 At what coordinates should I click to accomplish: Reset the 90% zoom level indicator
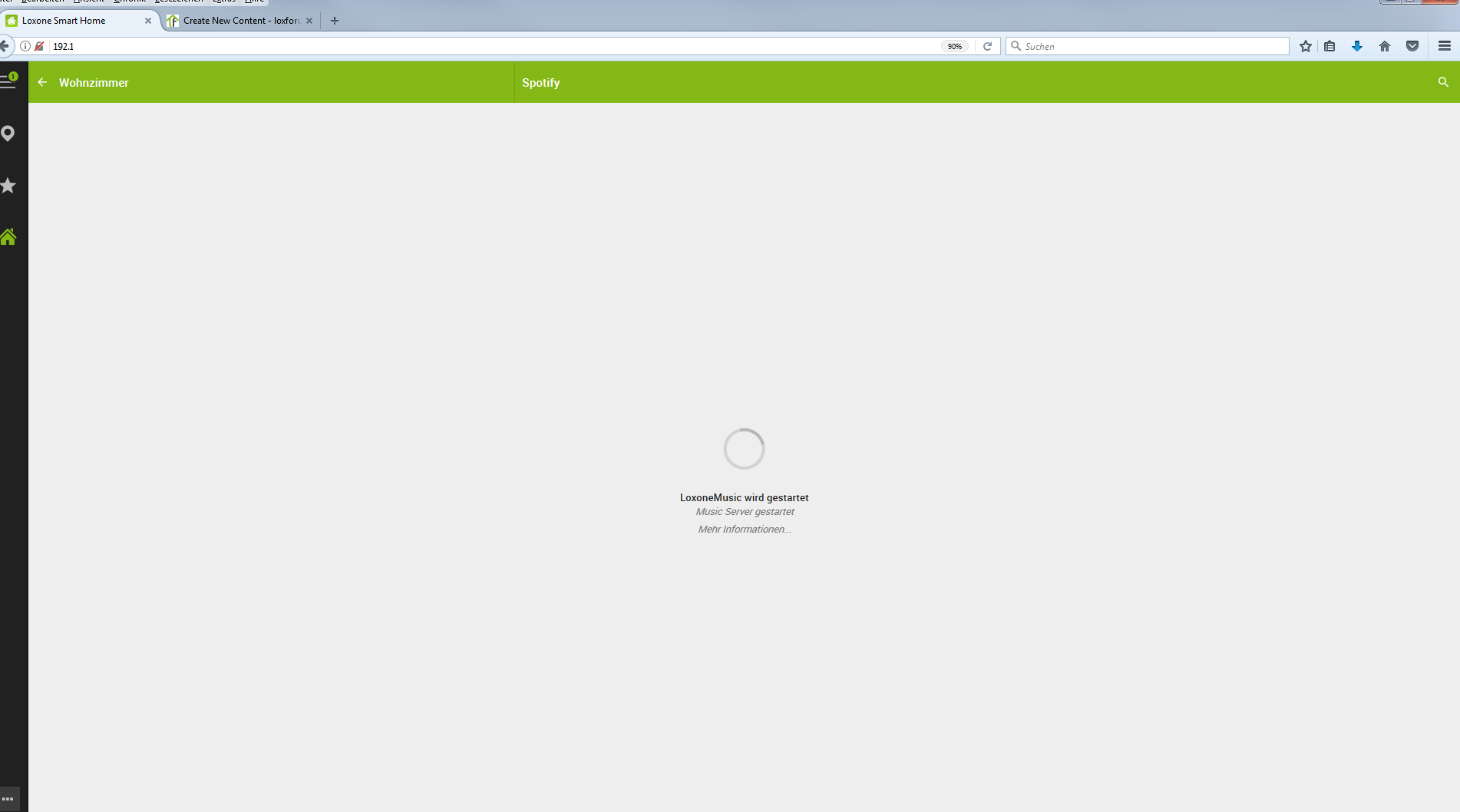click(x=955, y=46)
